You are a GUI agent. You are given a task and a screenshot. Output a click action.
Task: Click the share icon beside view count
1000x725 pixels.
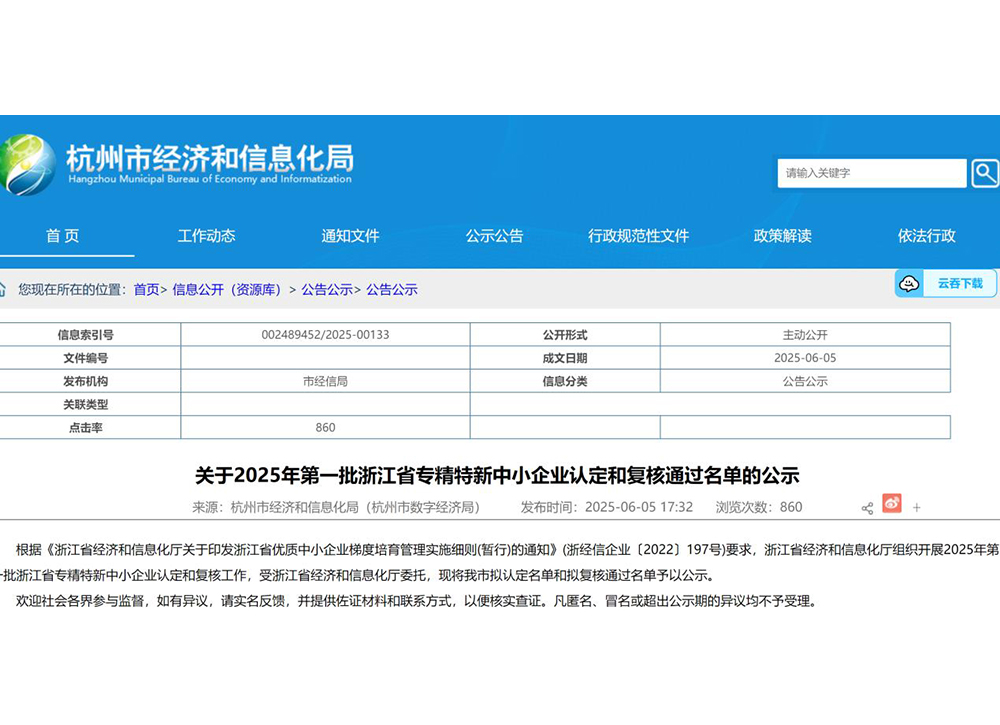pos(867,508)
